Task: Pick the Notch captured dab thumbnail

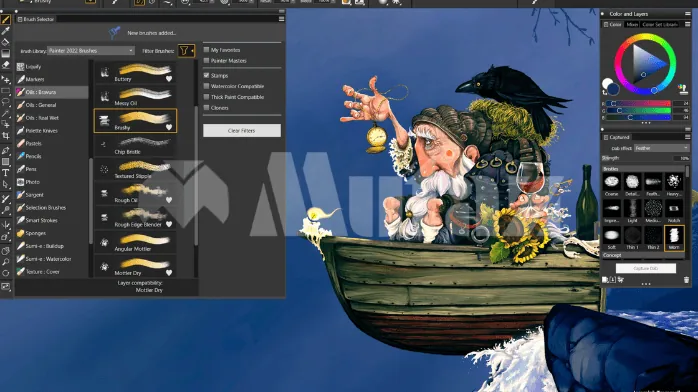Action: point(674,211)
